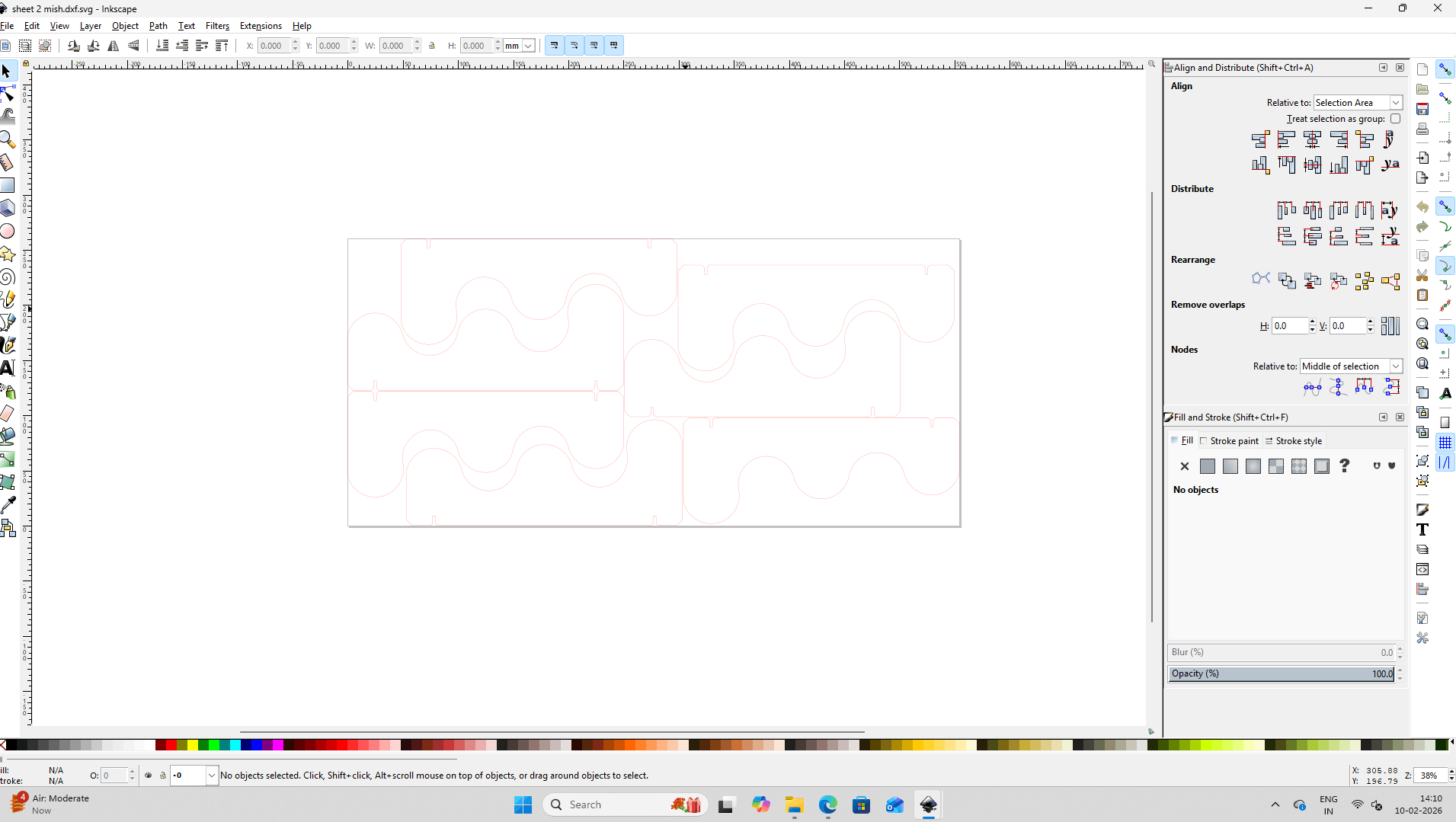Open Nodes Relative to Middle of selection dropdown

tap(1352, 366)
